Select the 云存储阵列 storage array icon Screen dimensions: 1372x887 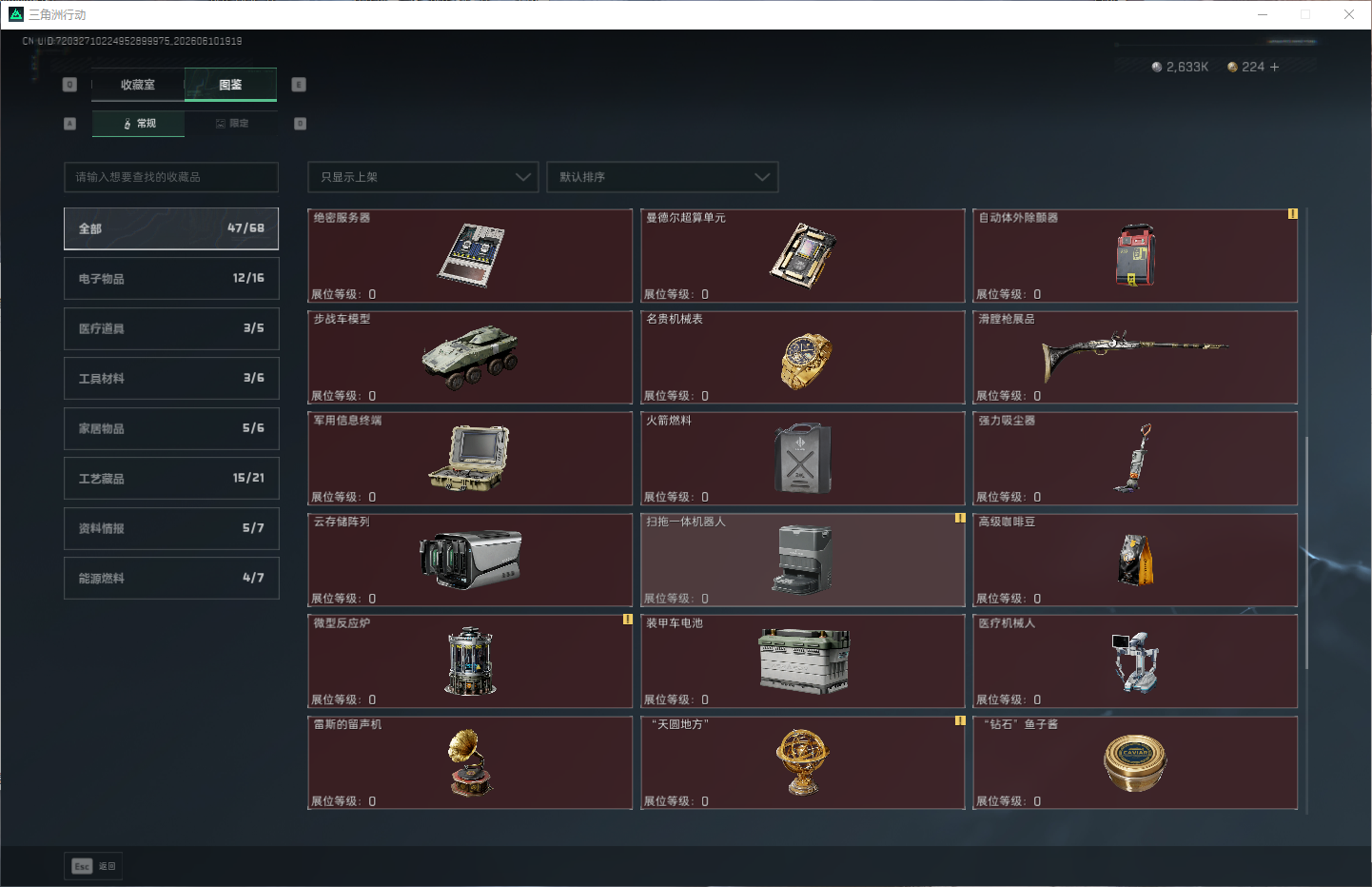pos(470,560)
